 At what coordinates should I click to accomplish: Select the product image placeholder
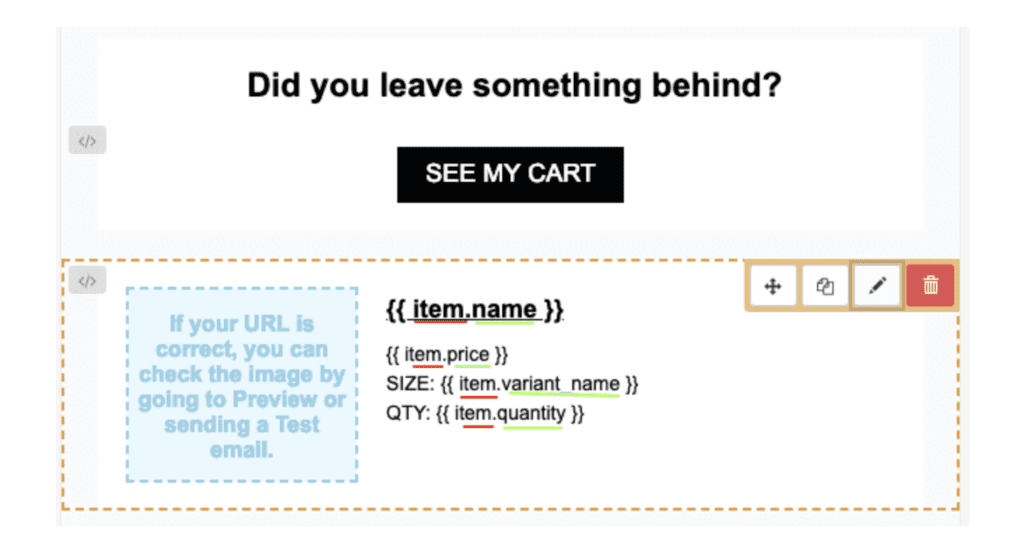point(242,385)
